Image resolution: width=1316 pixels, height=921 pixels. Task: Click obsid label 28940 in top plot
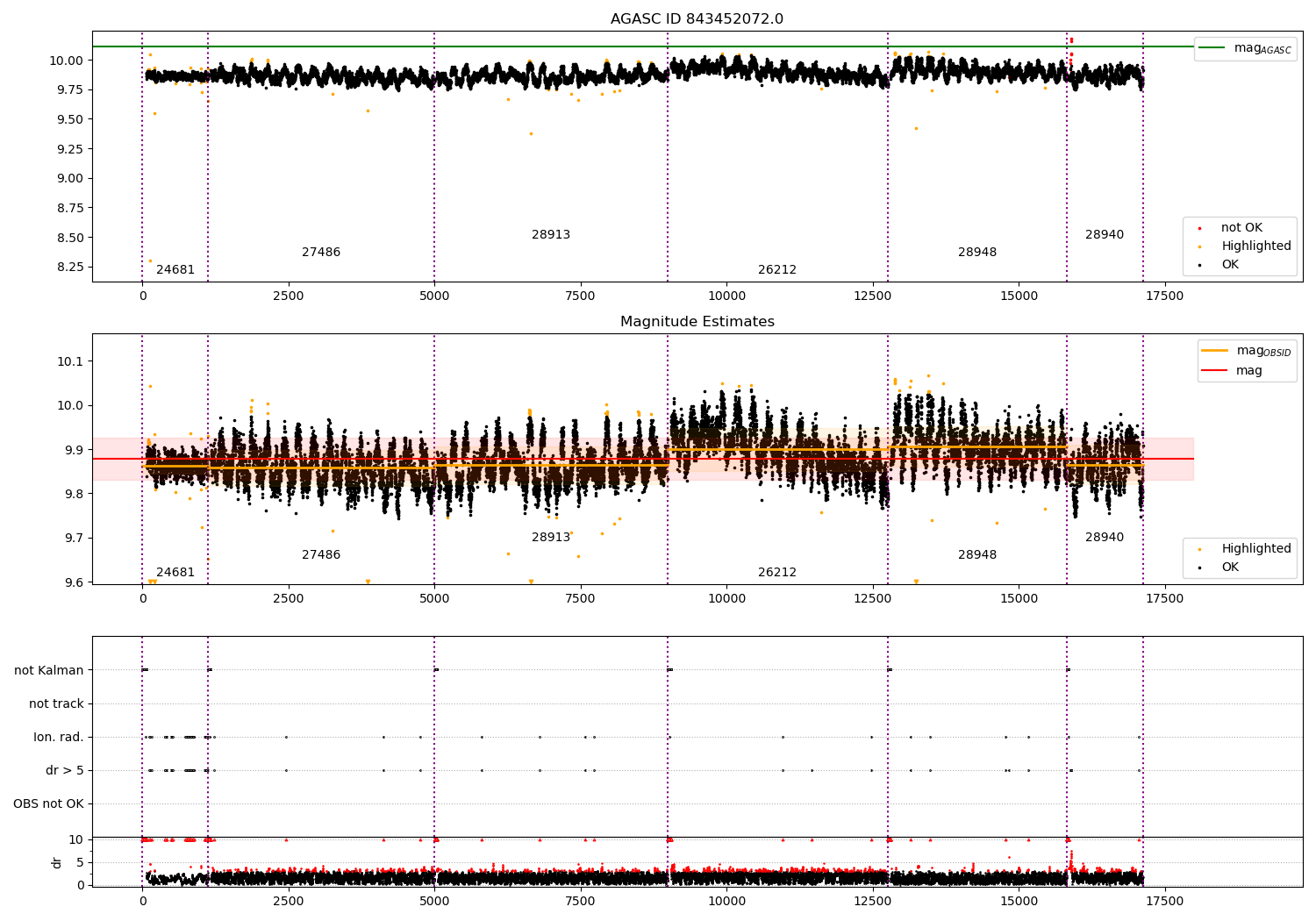click(1105, 235)
